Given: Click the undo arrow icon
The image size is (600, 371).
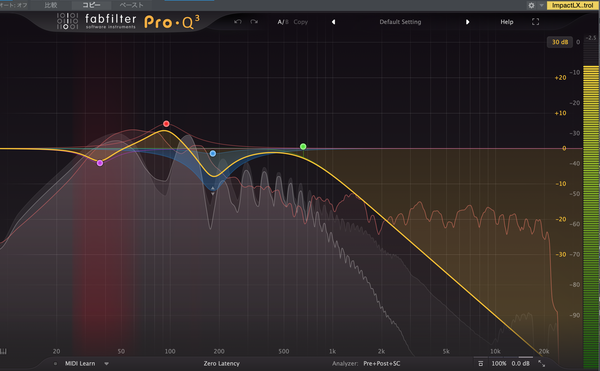Looking at the screenshot, I should tap(238, 22).
